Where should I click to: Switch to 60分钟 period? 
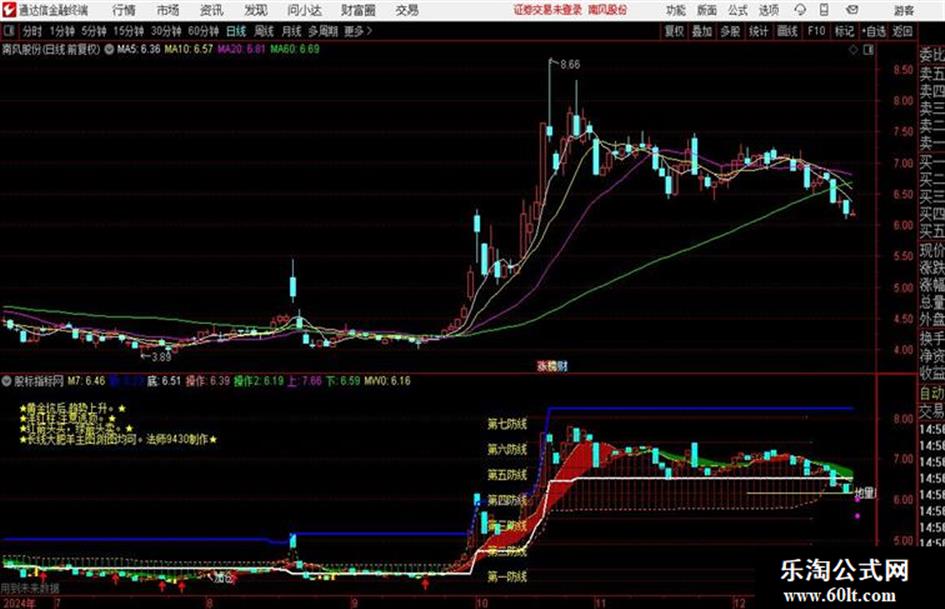click(x=204, y=31)
